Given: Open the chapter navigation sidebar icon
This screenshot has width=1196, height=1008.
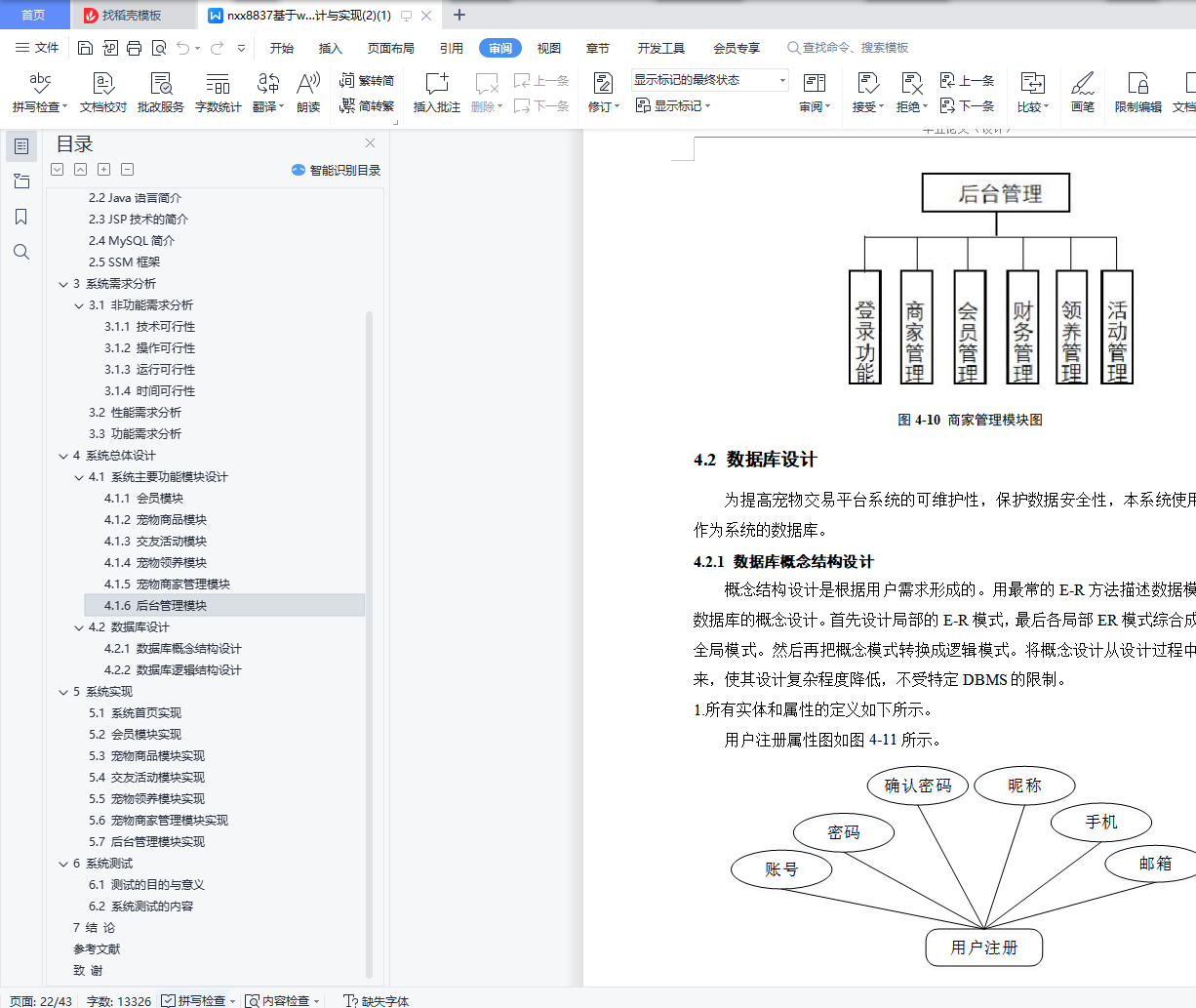Looking at the screenshot, I should click(x=20, y=181).
